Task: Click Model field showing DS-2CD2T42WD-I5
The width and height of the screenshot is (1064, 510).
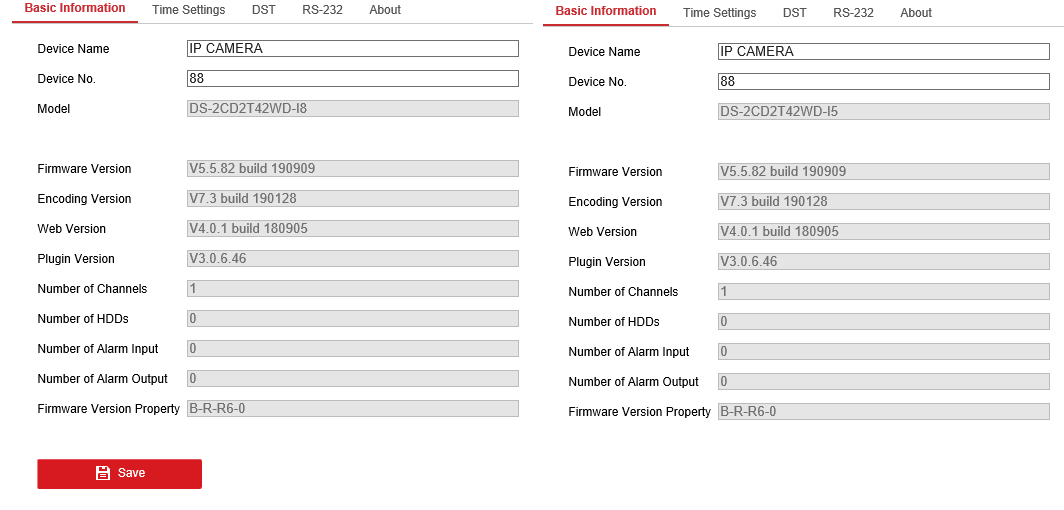Action: click(x=883, y=112)
